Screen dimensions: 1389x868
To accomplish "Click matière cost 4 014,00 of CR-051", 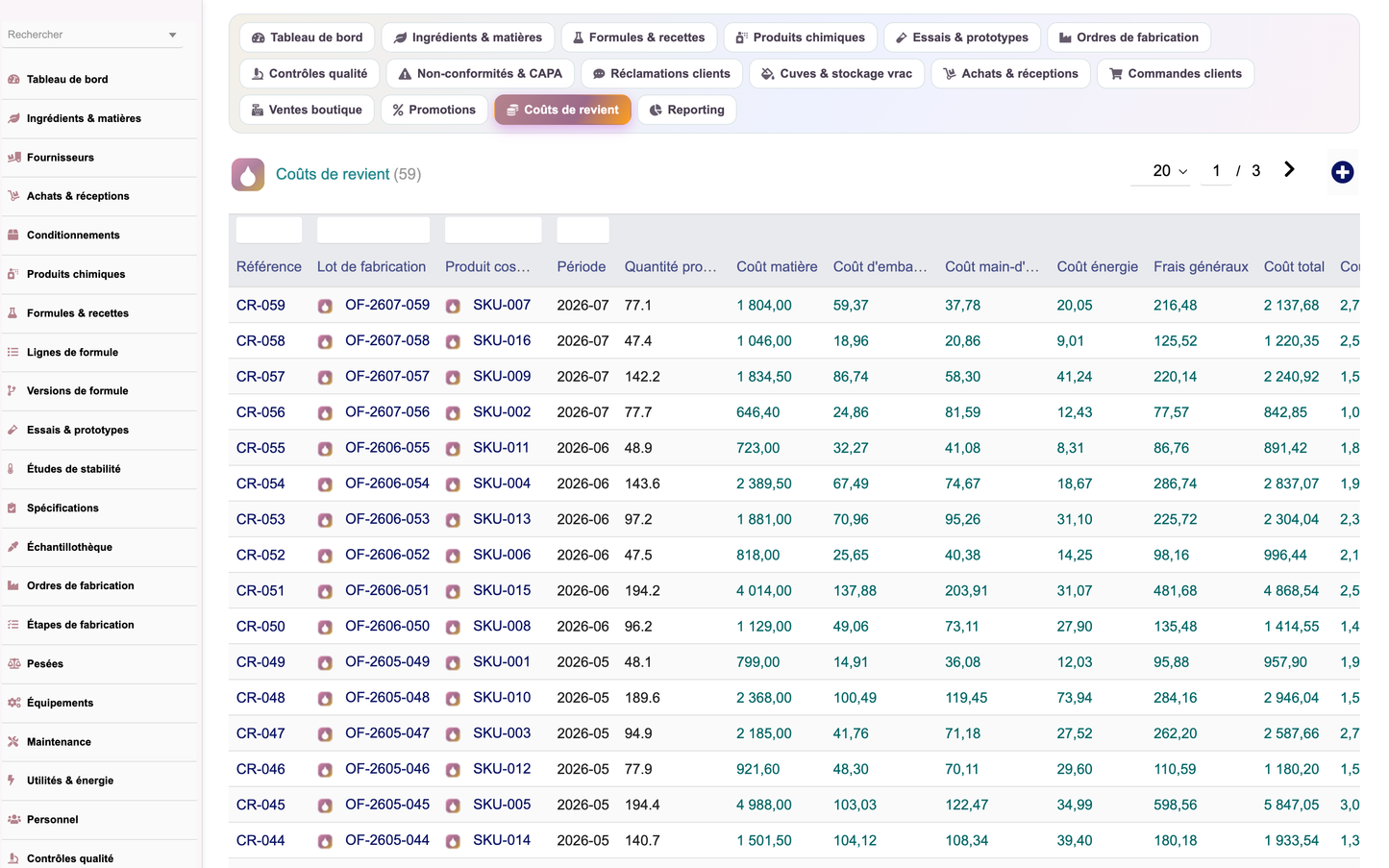I will (x=764, y=590).
